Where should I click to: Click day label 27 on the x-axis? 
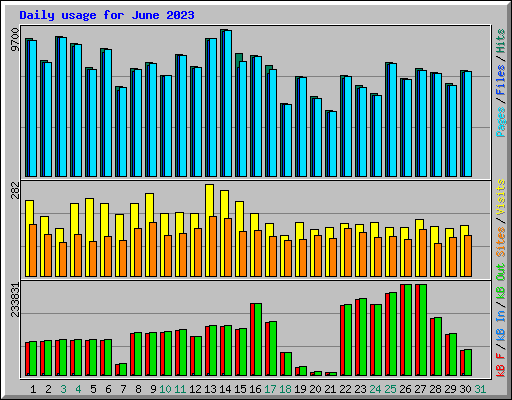pyautogui.click(x=420, y=389)
